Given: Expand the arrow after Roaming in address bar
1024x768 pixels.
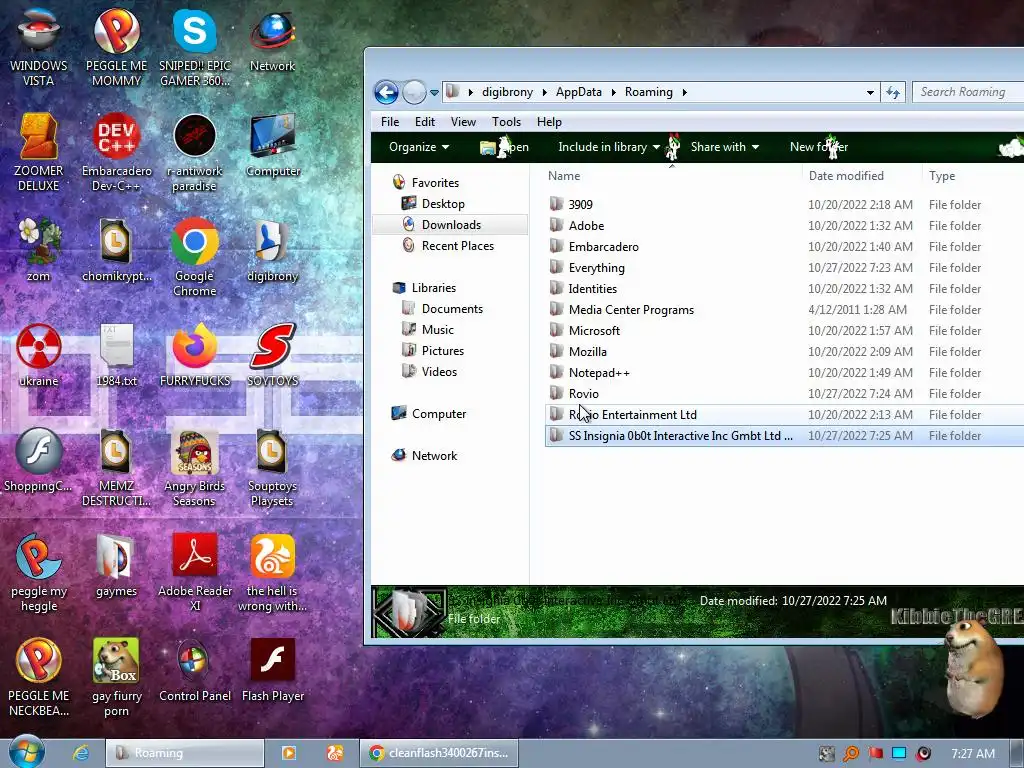Looking at the screenshot, I should coord(684,92).
